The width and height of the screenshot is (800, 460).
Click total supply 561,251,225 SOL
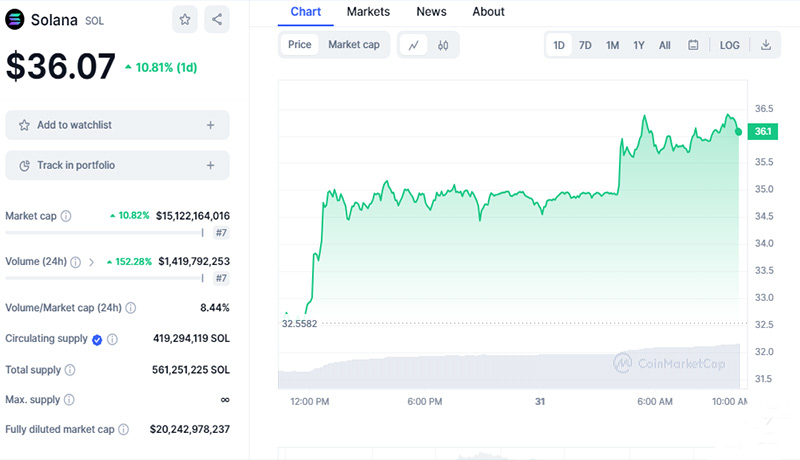pos(191,370)
